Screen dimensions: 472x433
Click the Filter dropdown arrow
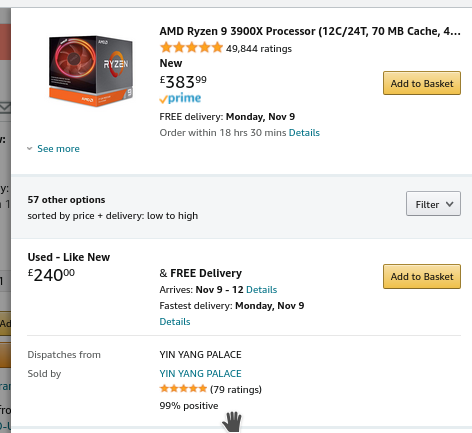pos(450,204)
